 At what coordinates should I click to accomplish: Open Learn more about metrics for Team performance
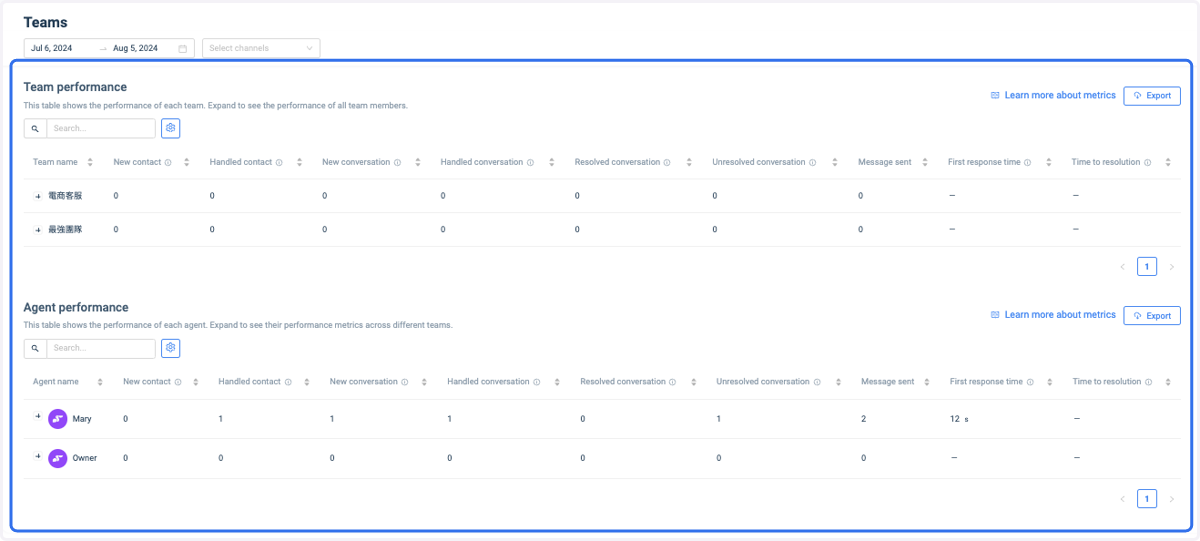click(1052, 95)
